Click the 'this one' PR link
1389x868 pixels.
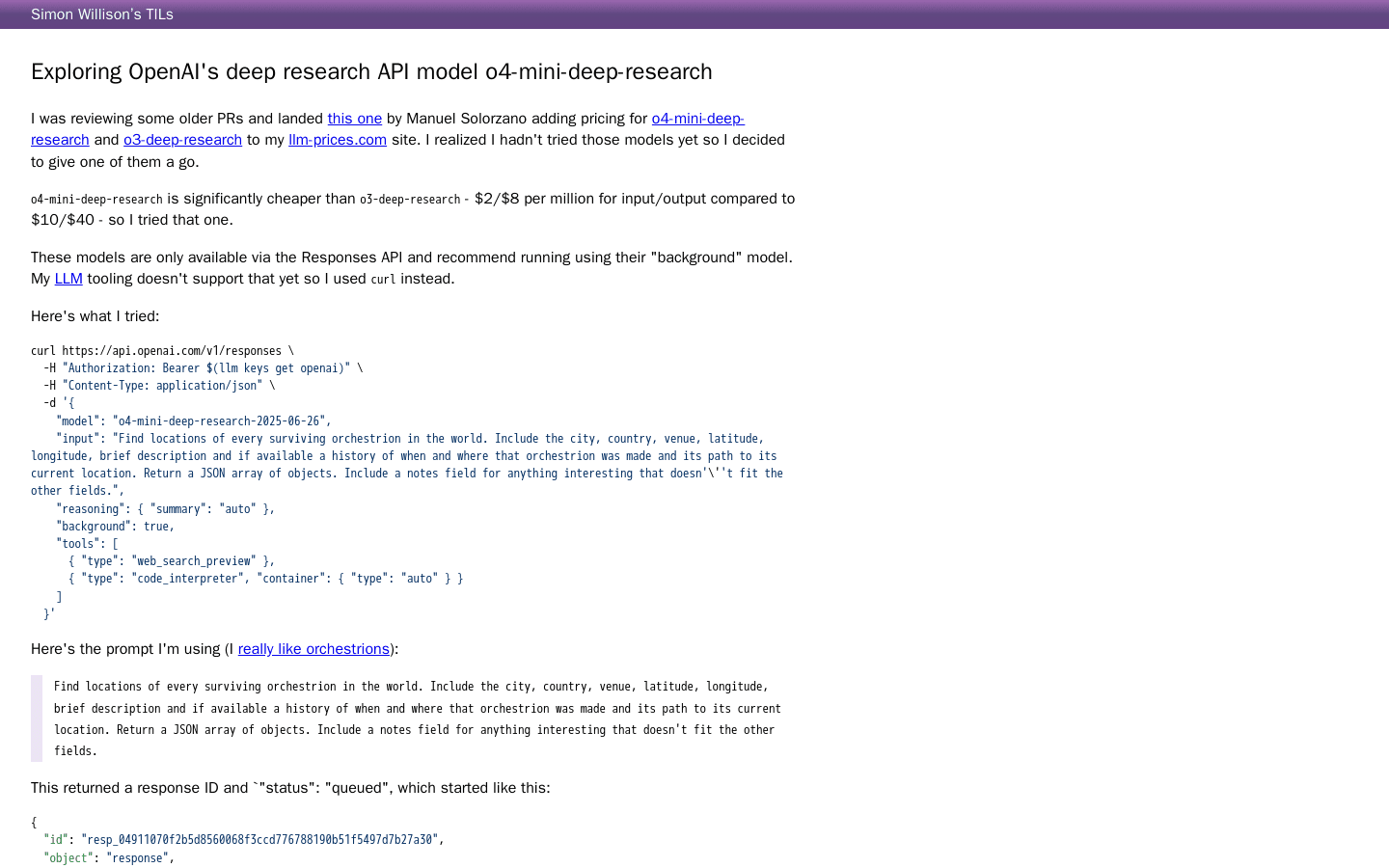coord(354,118)
